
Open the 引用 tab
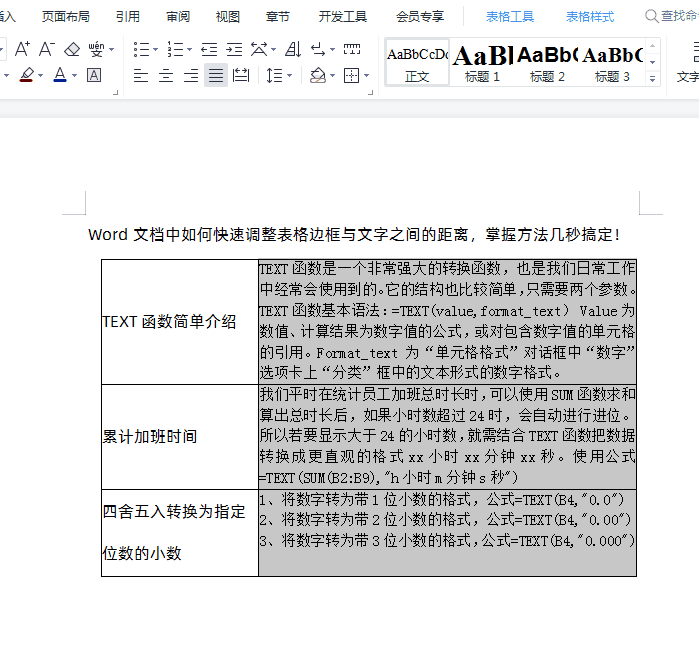(x=128, y=16)
